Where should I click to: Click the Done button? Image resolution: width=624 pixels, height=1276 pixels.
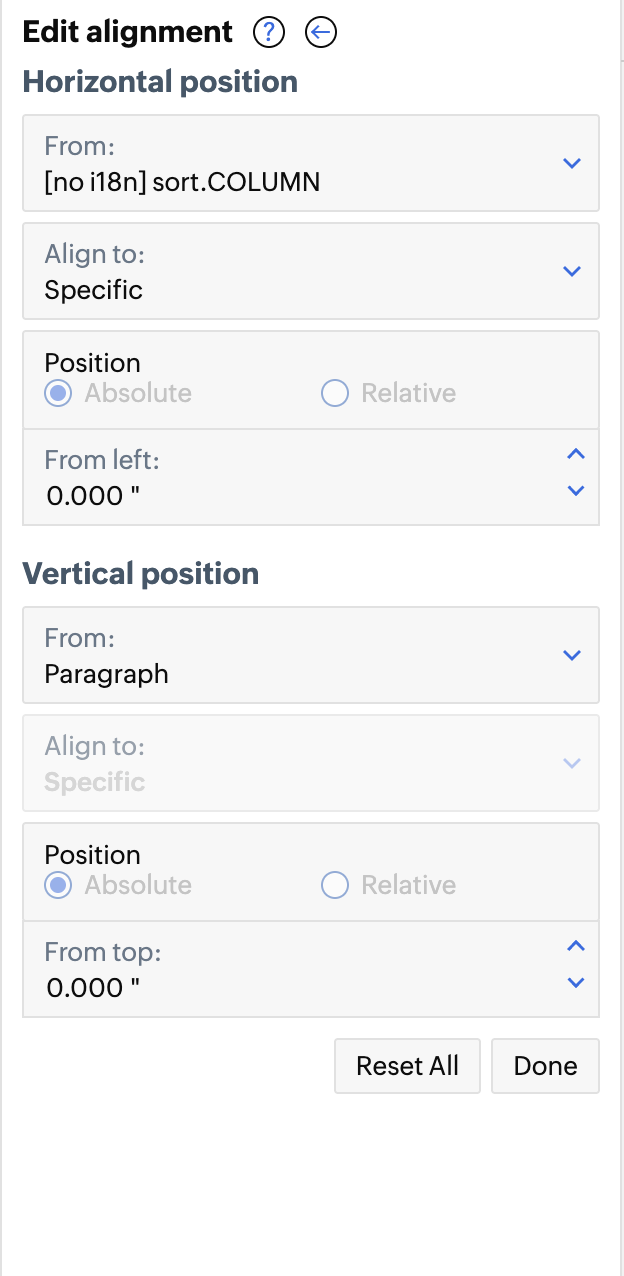[x=545, y=1066]
